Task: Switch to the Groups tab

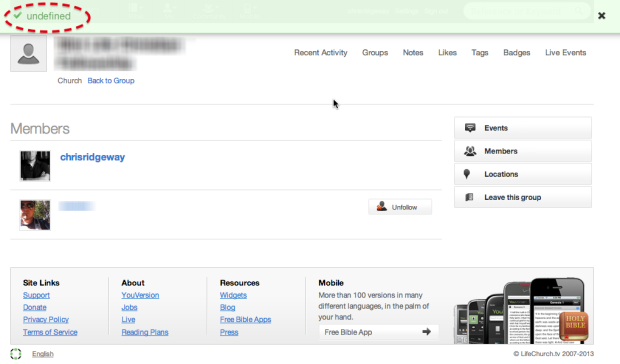Action: point(375,53)
